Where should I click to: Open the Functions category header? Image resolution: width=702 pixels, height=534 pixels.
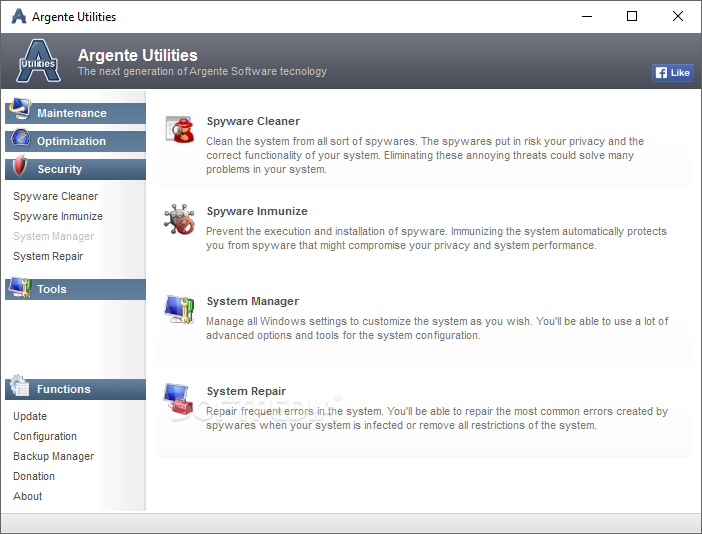(x=75, y=389)
